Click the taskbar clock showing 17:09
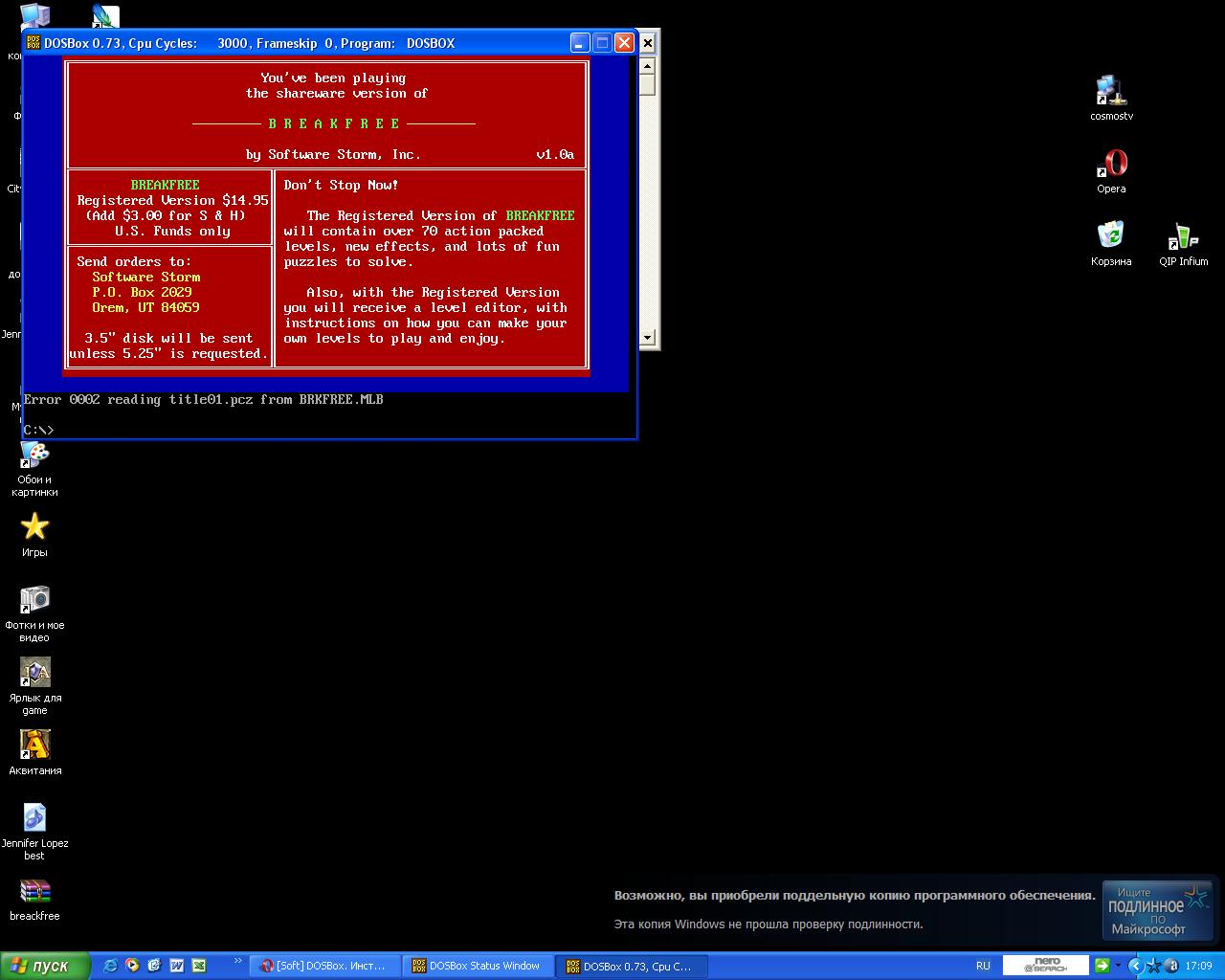 [1198, 966]
